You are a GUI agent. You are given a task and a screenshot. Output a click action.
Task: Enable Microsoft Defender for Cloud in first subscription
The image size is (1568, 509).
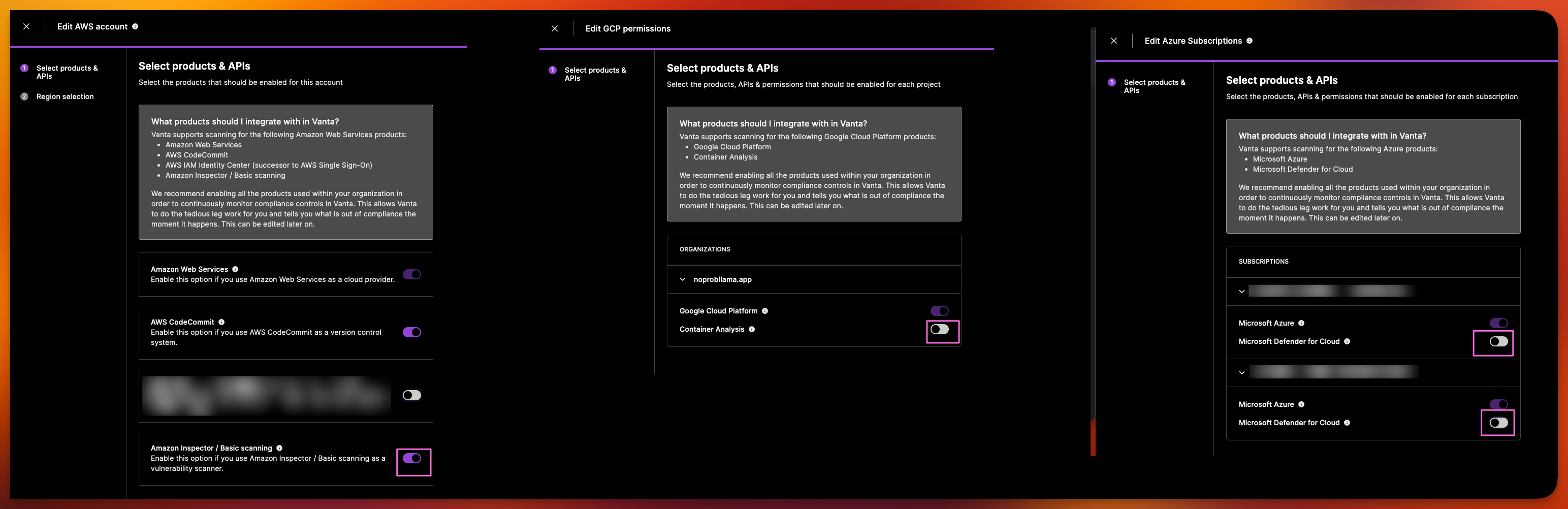(1498, 341)
